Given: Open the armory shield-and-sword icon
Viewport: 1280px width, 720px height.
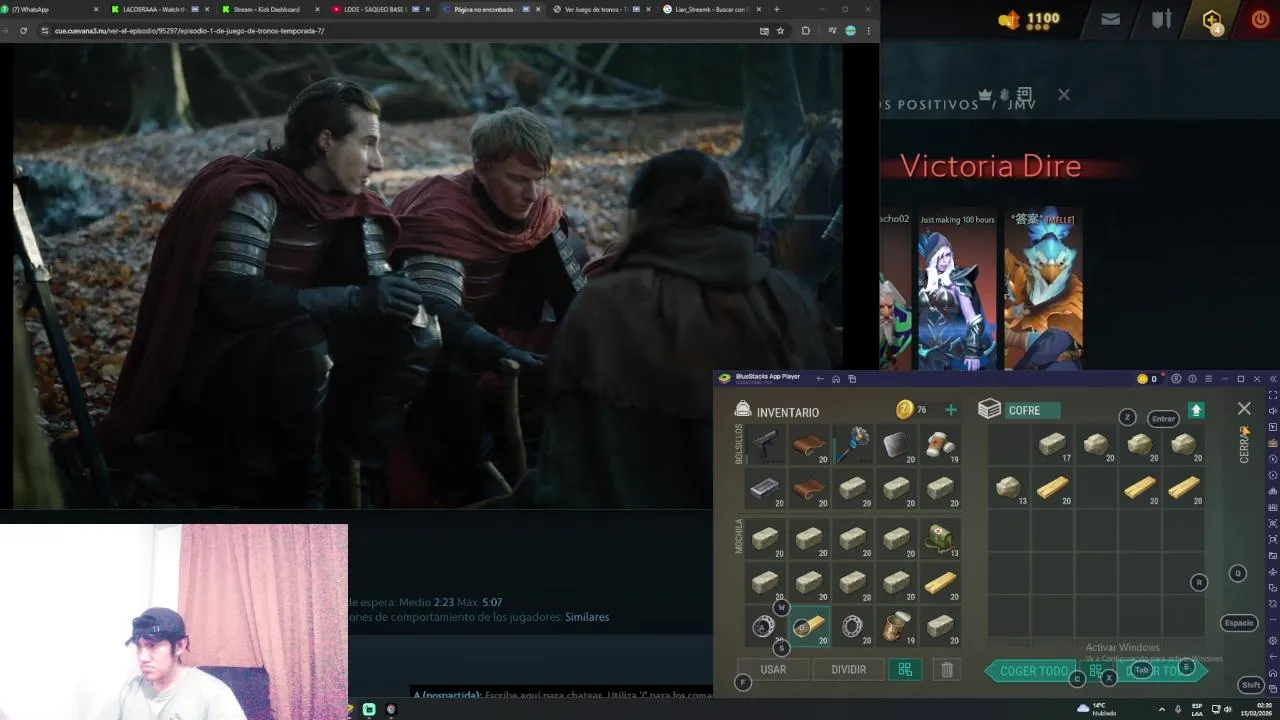Looking at the screenshot, I should [1161, 19].
